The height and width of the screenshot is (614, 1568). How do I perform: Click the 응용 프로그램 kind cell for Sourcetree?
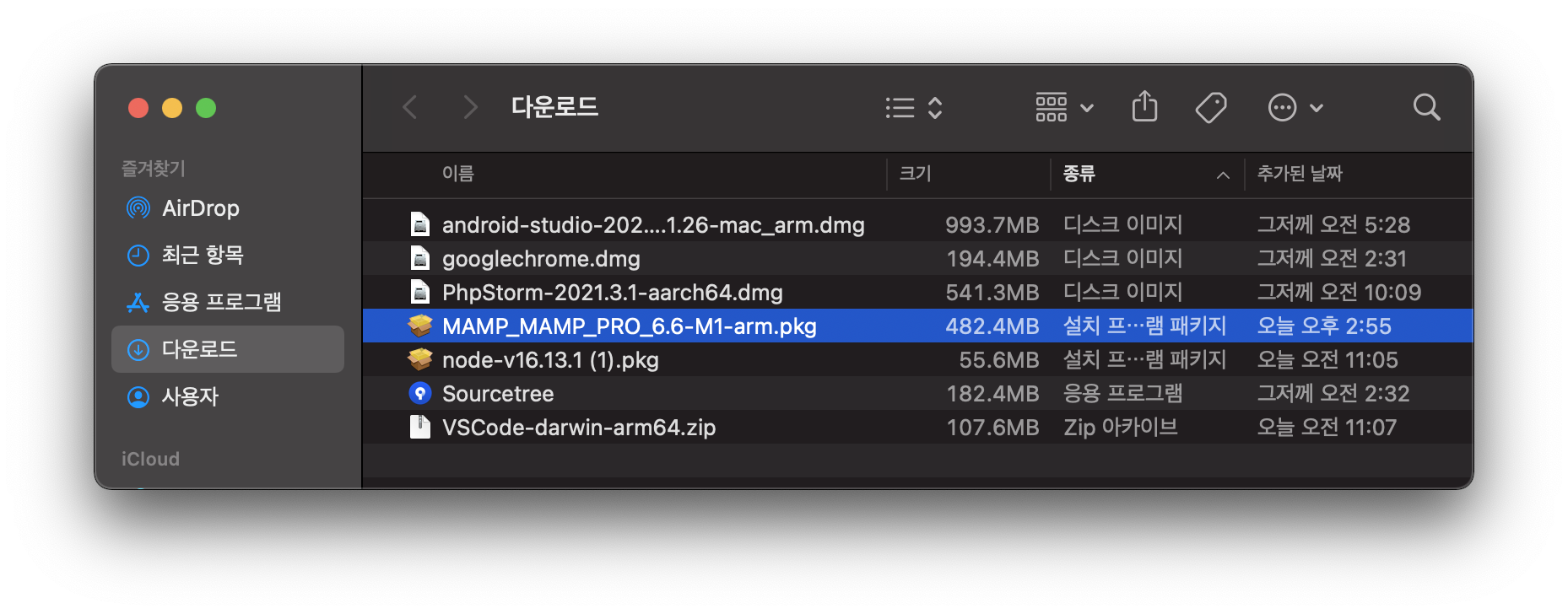tap(1122, 393)
